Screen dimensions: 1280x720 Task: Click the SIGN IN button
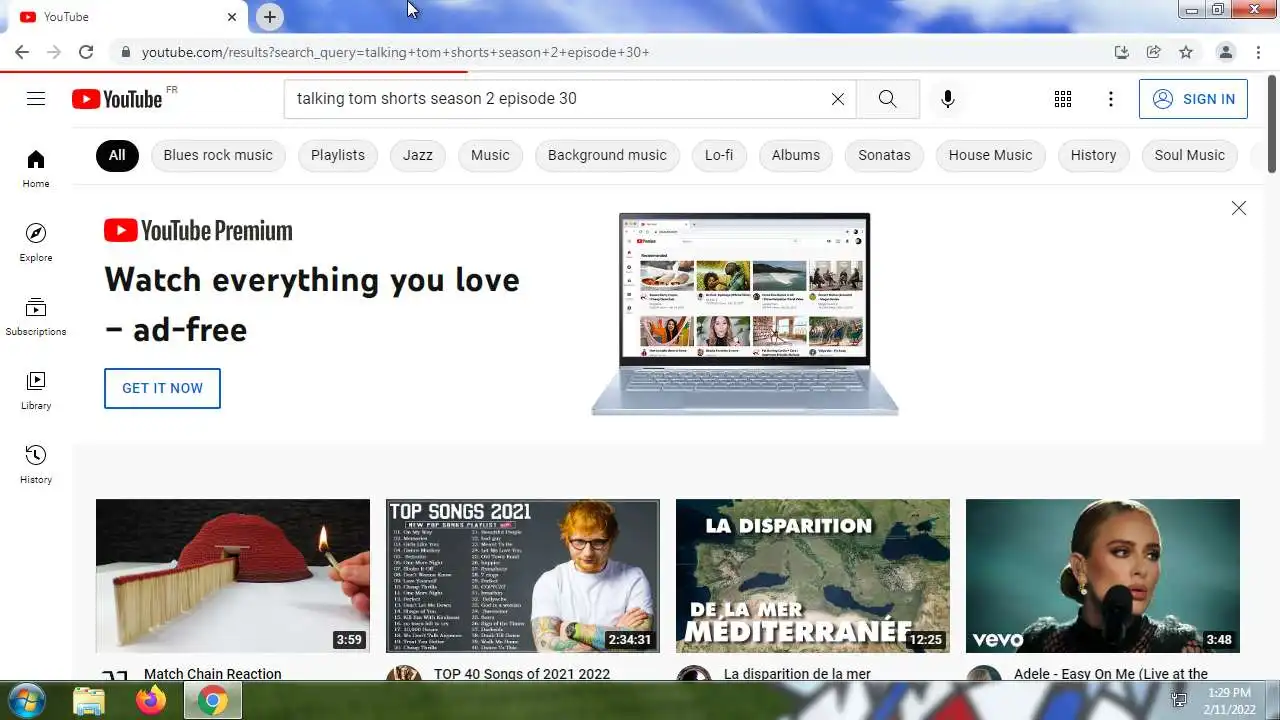[1193, 99]
